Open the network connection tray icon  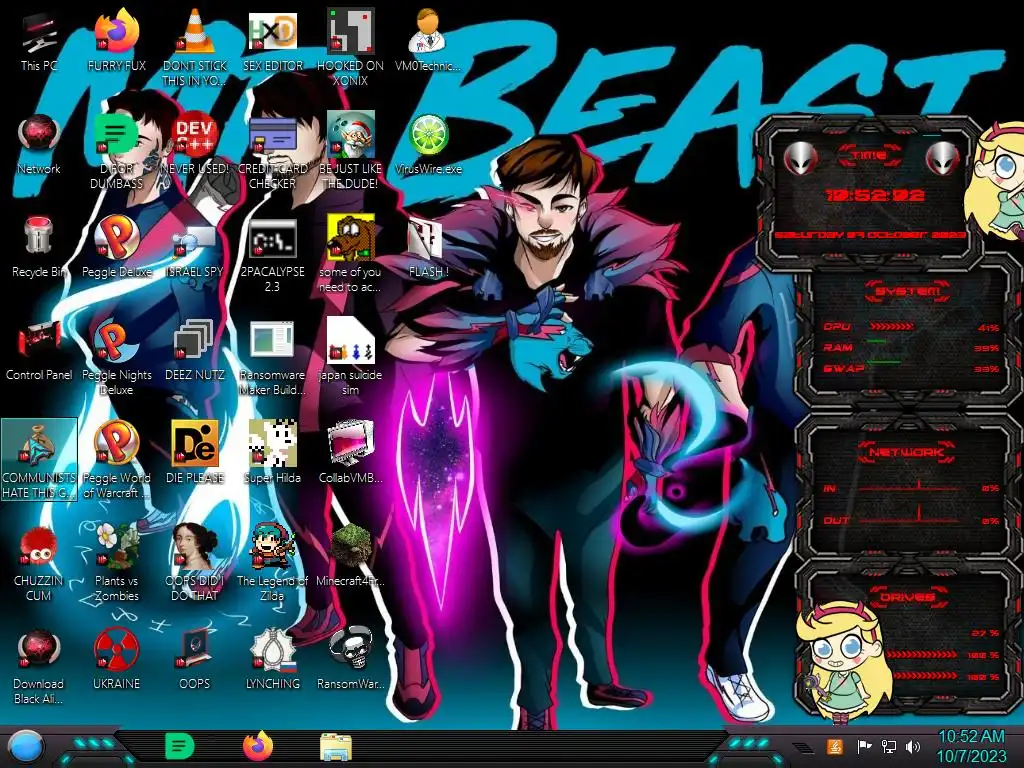pyautogui.click(x=888, y=746)
